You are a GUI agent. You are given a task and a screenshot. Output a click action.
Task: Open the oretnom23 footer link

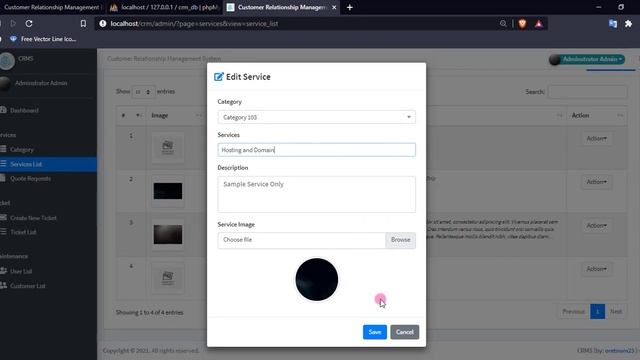click(620, 351)
